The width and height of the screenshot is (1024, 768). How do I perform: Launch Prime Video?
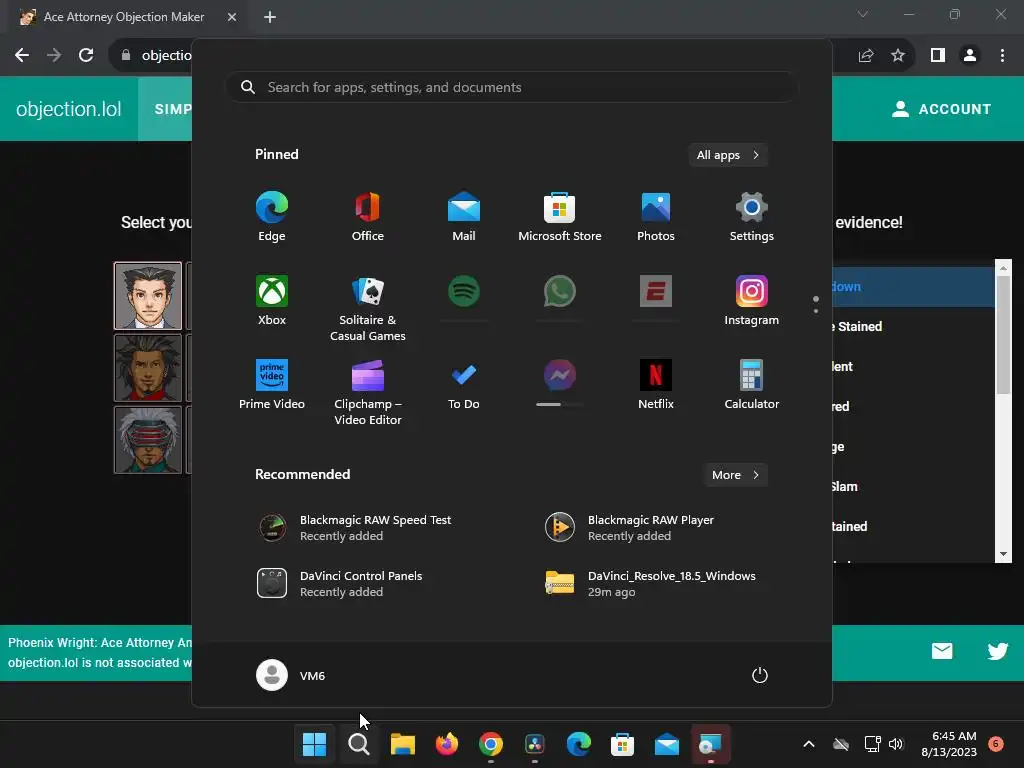click(272, 385)
